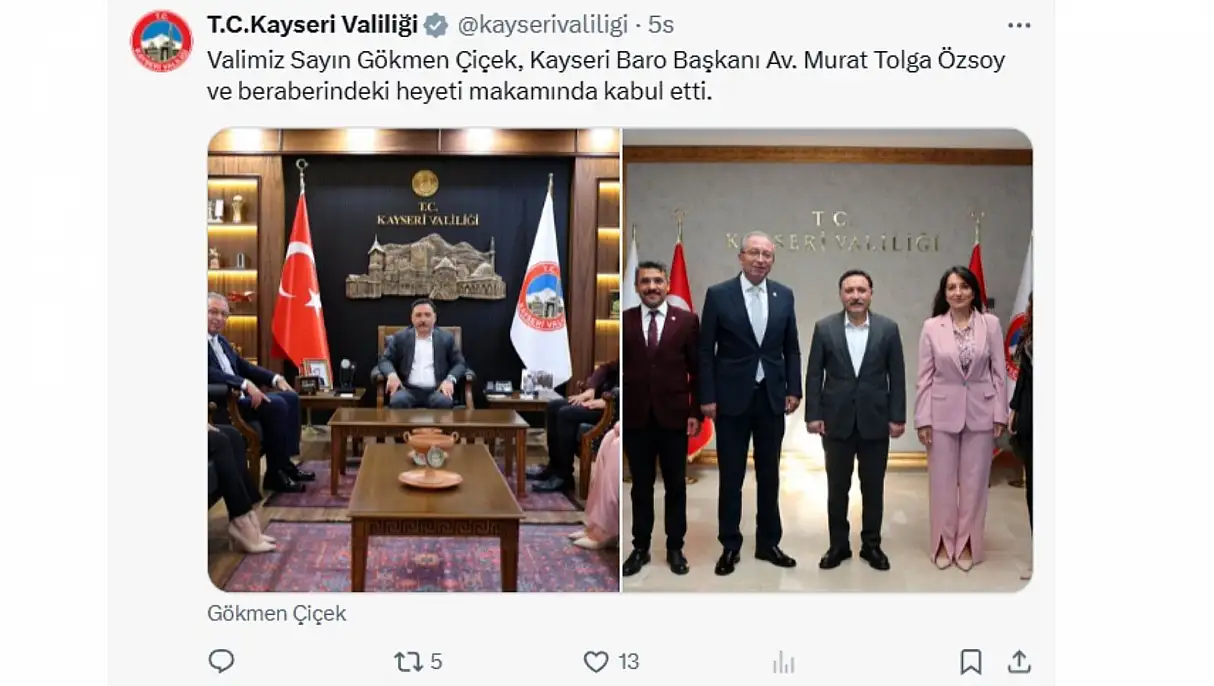Screen dimensions: 1214x686
Task: Click the share upload arrow icon
Action: pyautogui.click(x=1019, y=661)
